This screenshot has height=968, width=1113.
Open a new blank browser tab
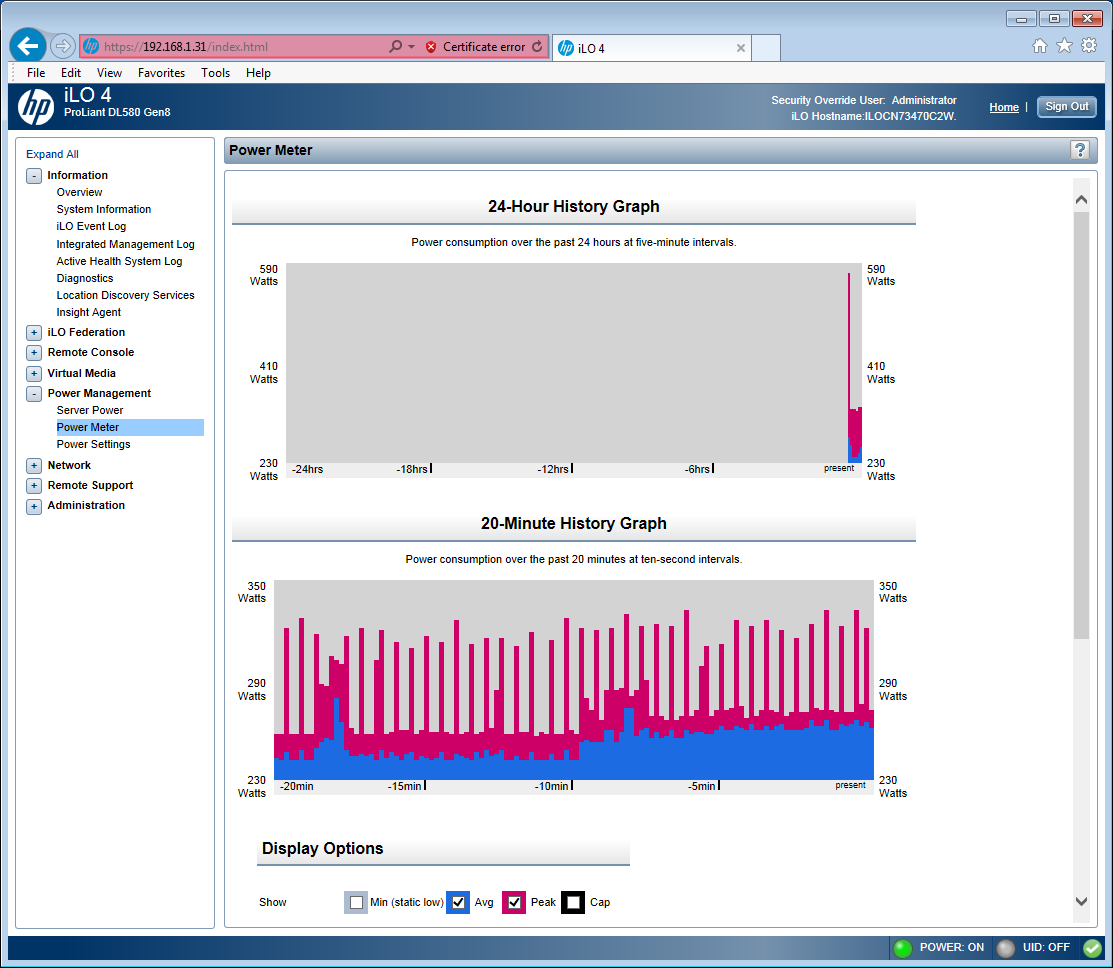point(766,48)
